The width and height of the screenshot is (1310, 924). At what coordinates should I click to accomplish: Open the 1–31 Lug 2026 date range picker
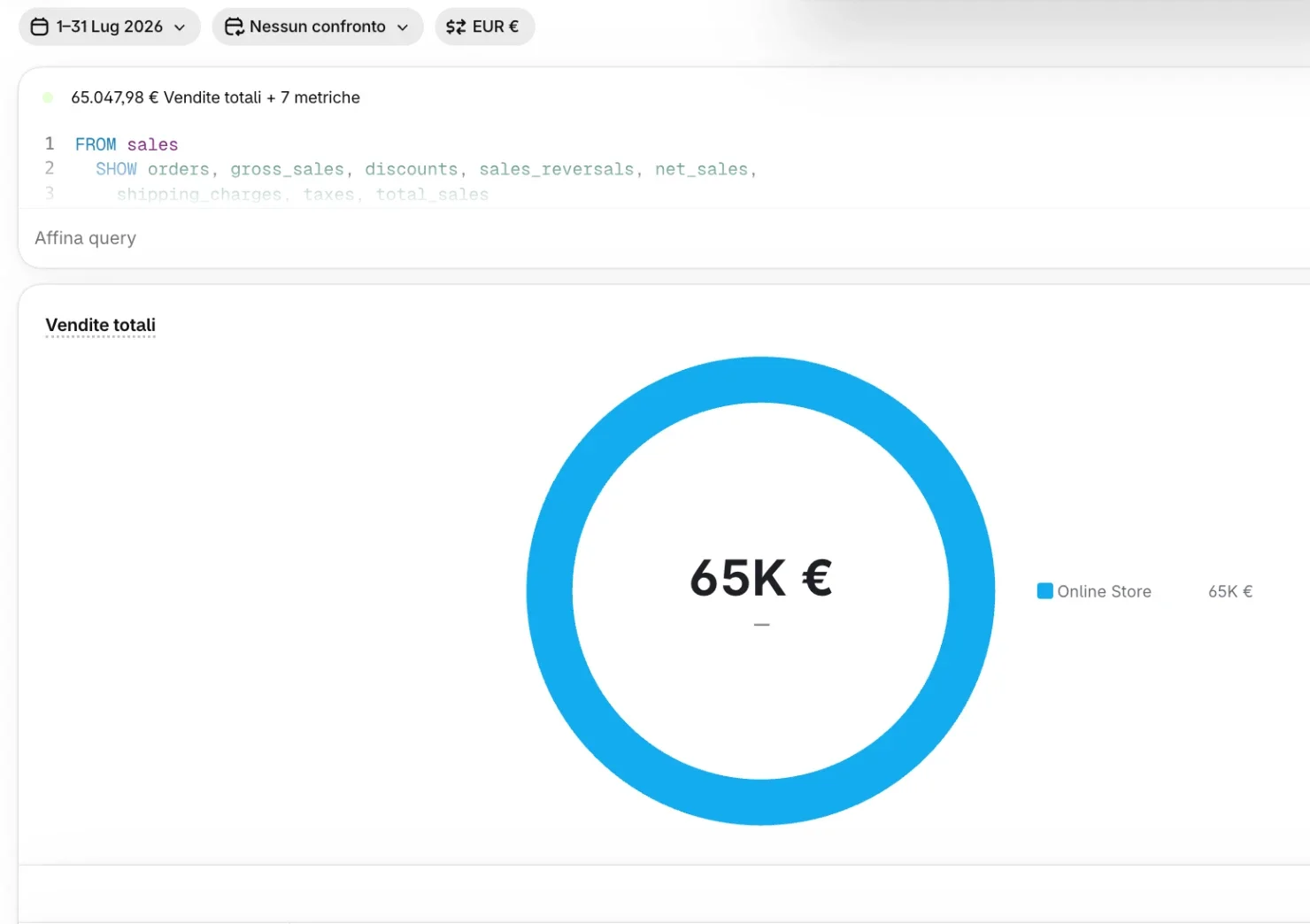(x=110, y=27)
